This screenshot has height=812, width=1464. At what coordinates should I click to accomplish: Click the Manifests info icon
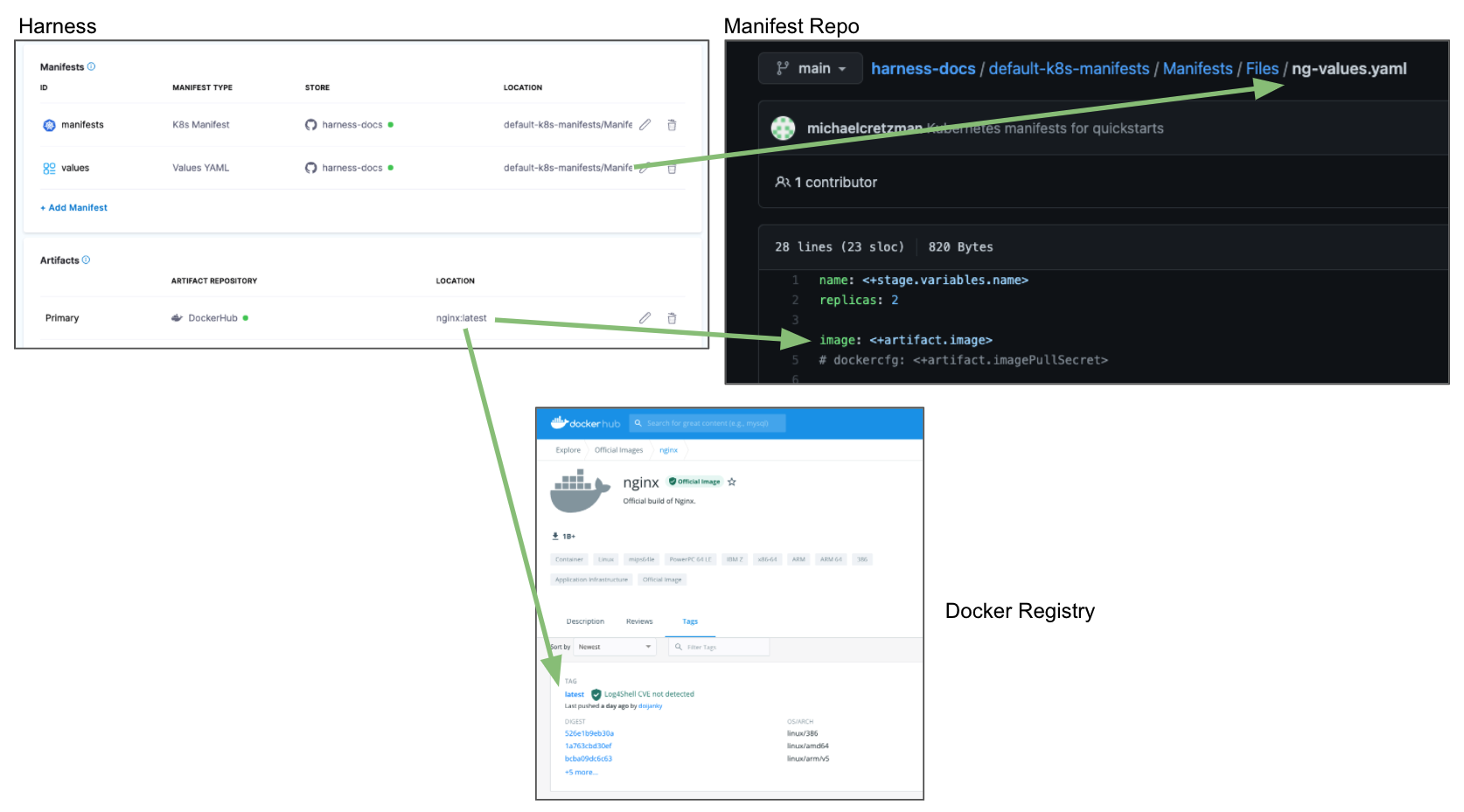coord(91,66)
